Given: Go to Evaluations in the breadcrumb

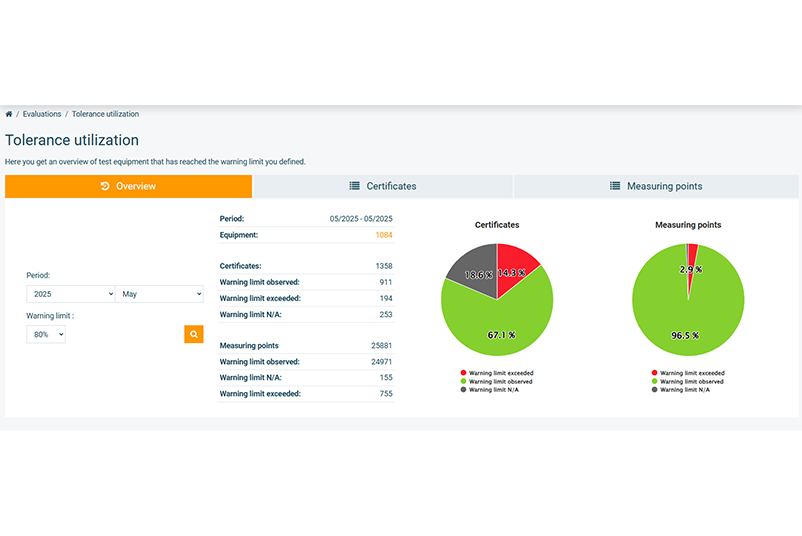Looking at the screenshot, I should click(x=42, y=114).
